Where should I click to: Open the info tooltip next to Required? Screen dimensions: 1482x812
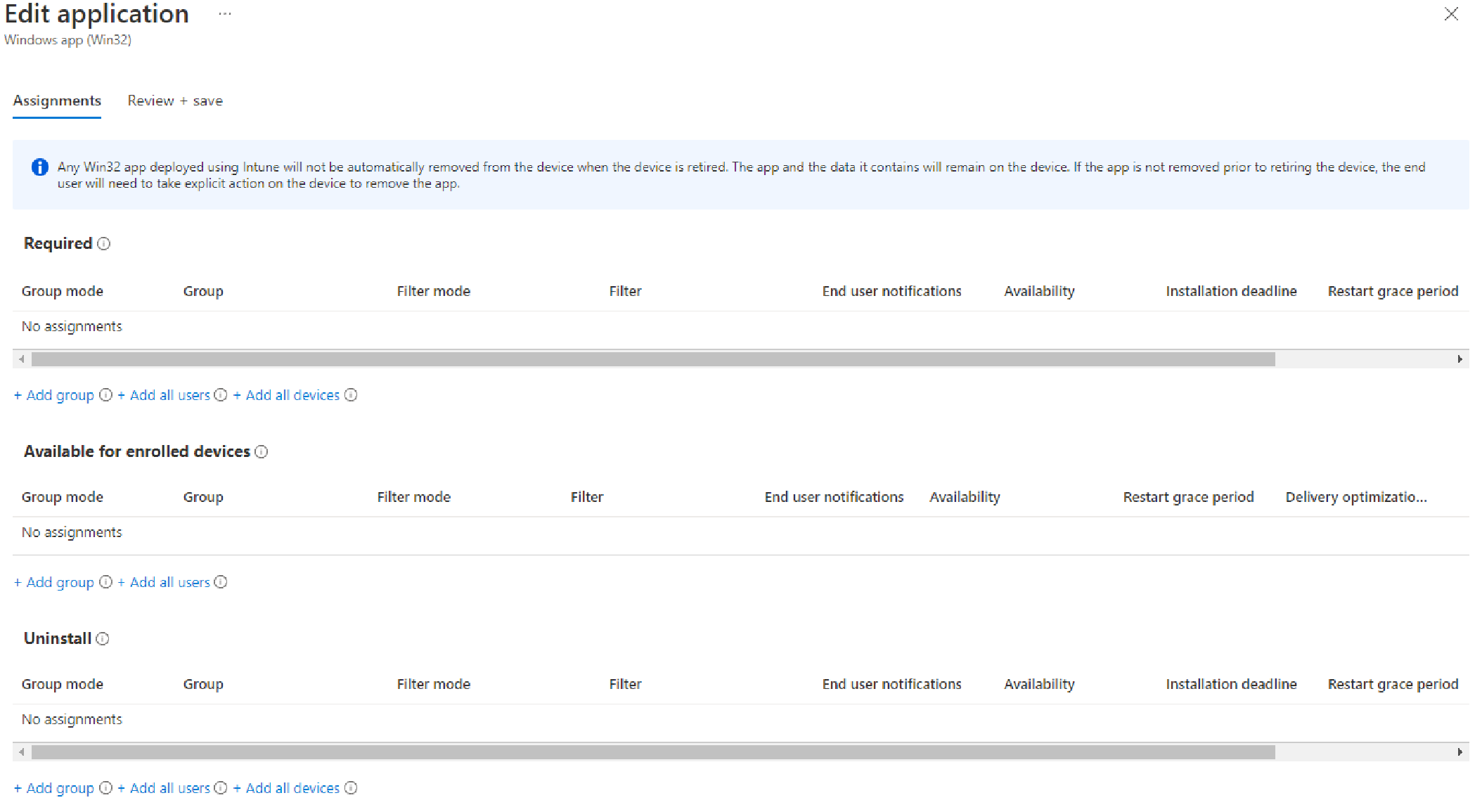[x=105, y=243]
